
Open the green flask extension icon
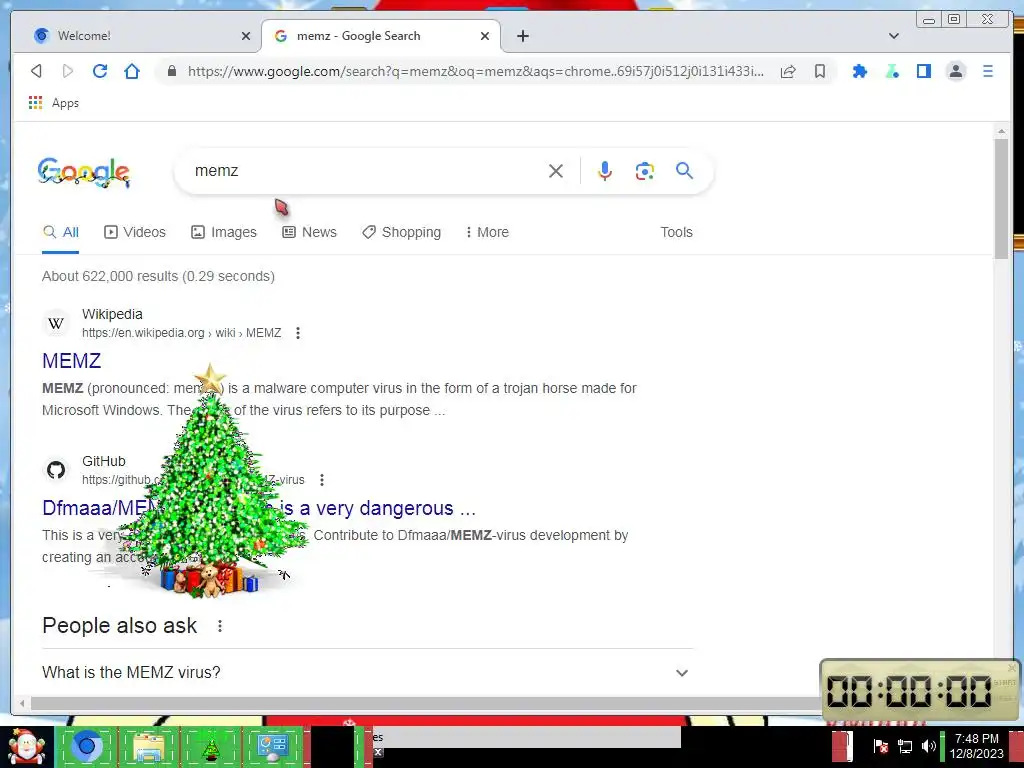(891, 71)
